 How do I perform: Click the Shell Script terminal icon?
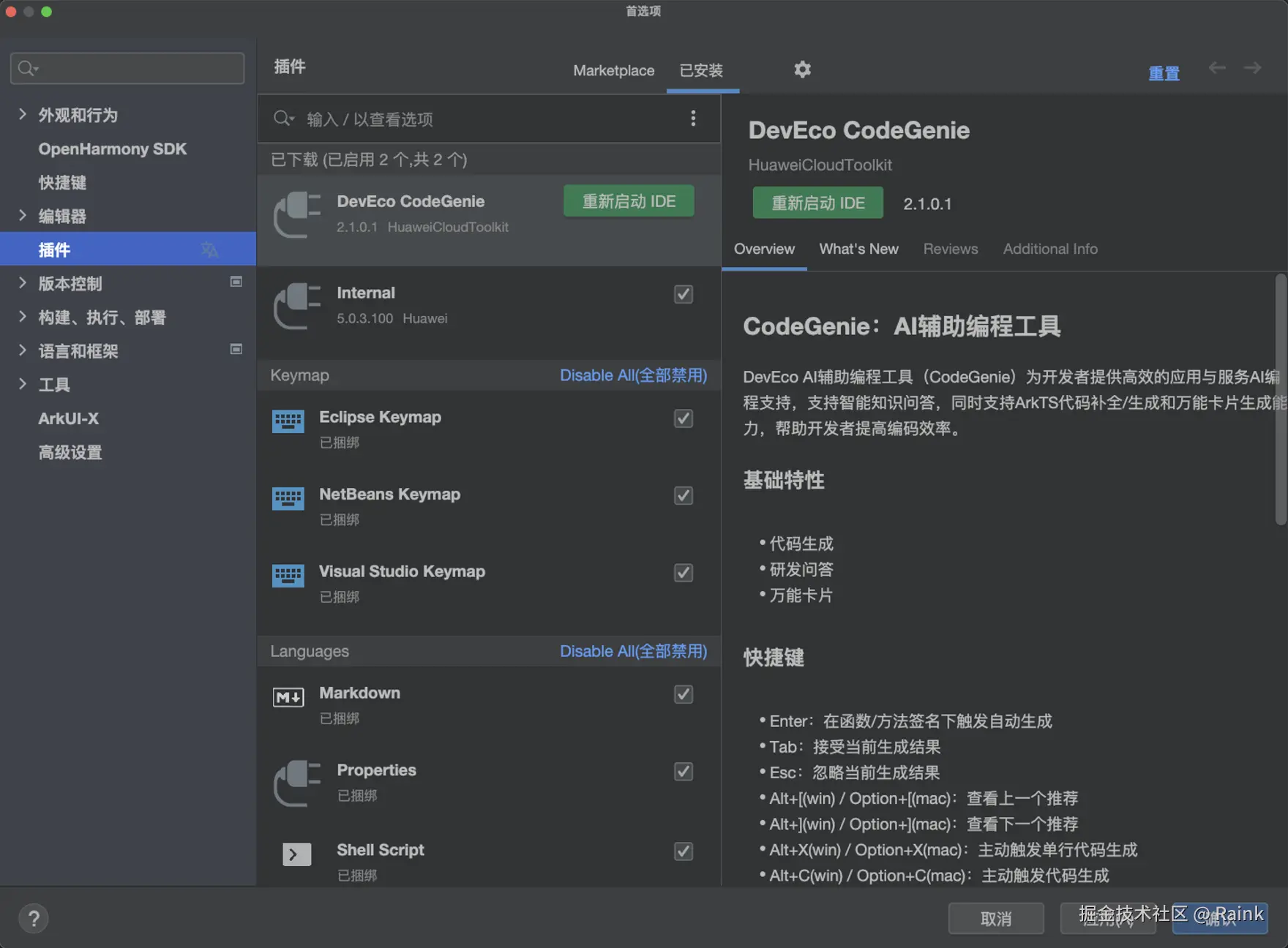click(296, 854)
